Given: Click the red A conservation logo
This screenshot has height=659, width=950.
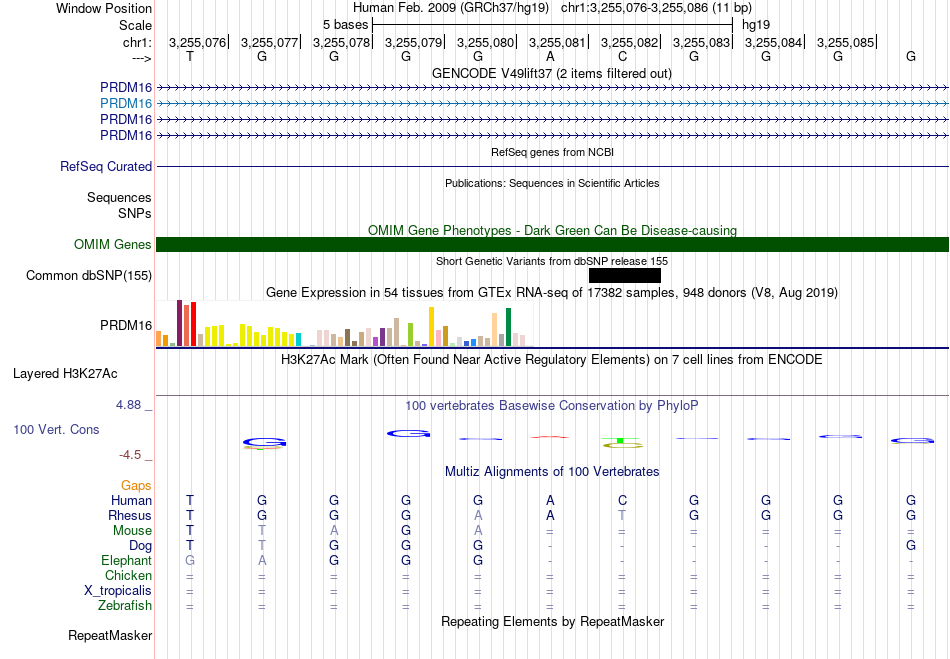Looking at the screenshot, I should coord(550,437).
